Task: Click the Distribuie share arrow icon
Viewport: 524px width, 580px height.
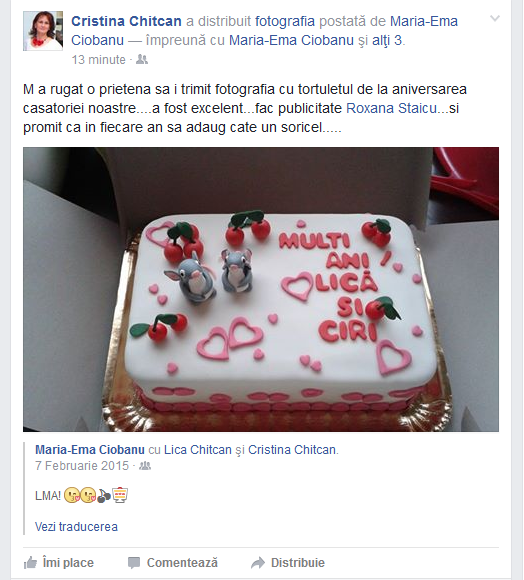Action: 258,563
